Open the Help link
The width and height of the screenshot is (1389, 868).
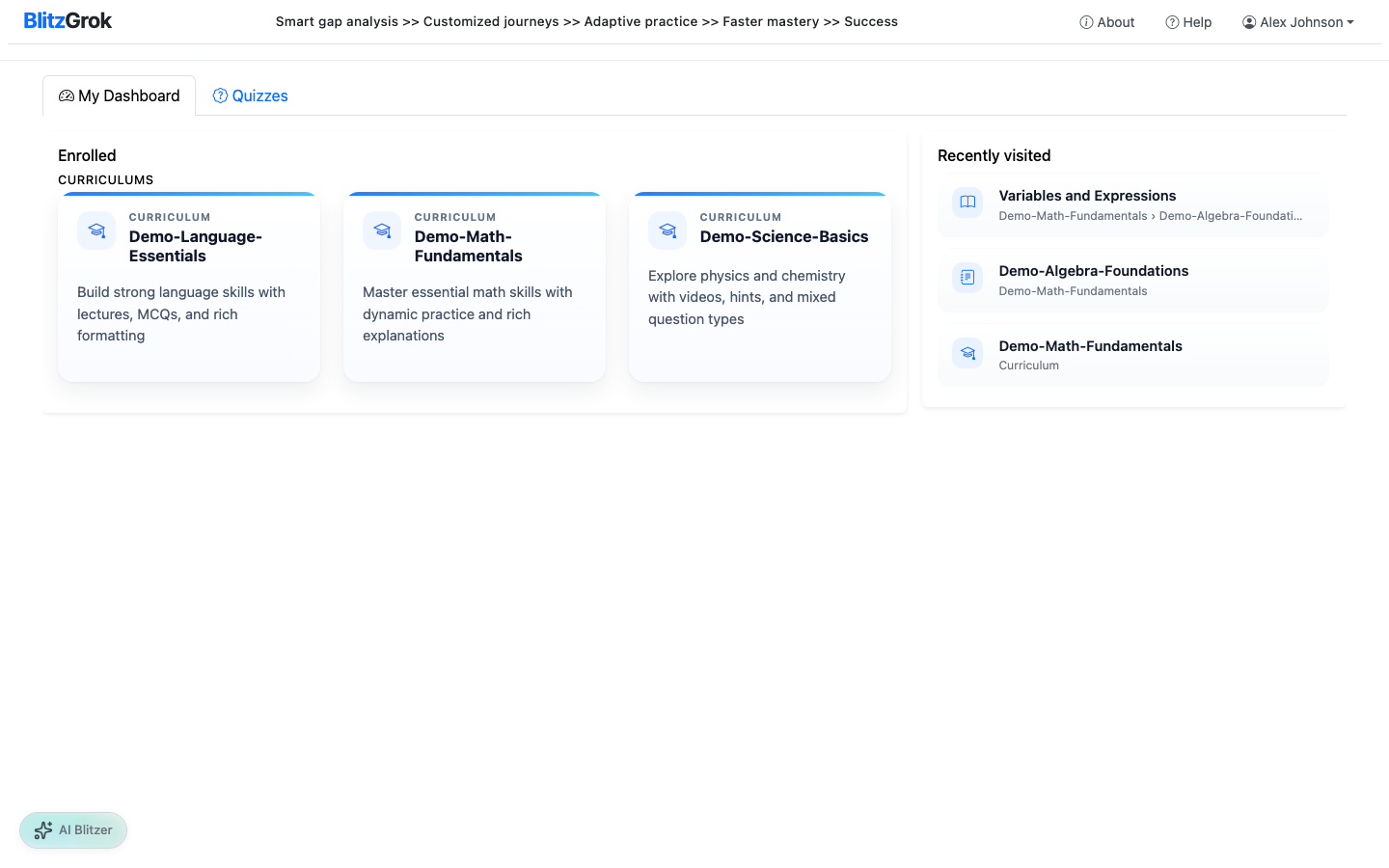(x=1188, y=22)
